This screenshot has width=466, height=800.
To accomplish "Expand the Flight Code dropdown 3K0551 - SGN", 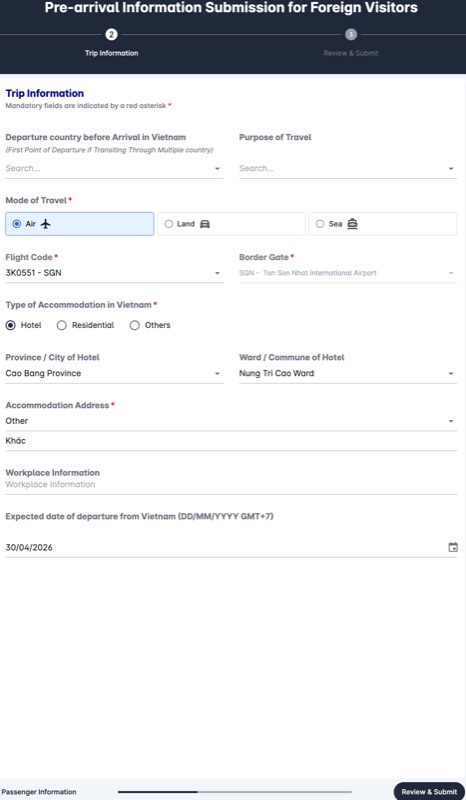I will tap(114, 273).
